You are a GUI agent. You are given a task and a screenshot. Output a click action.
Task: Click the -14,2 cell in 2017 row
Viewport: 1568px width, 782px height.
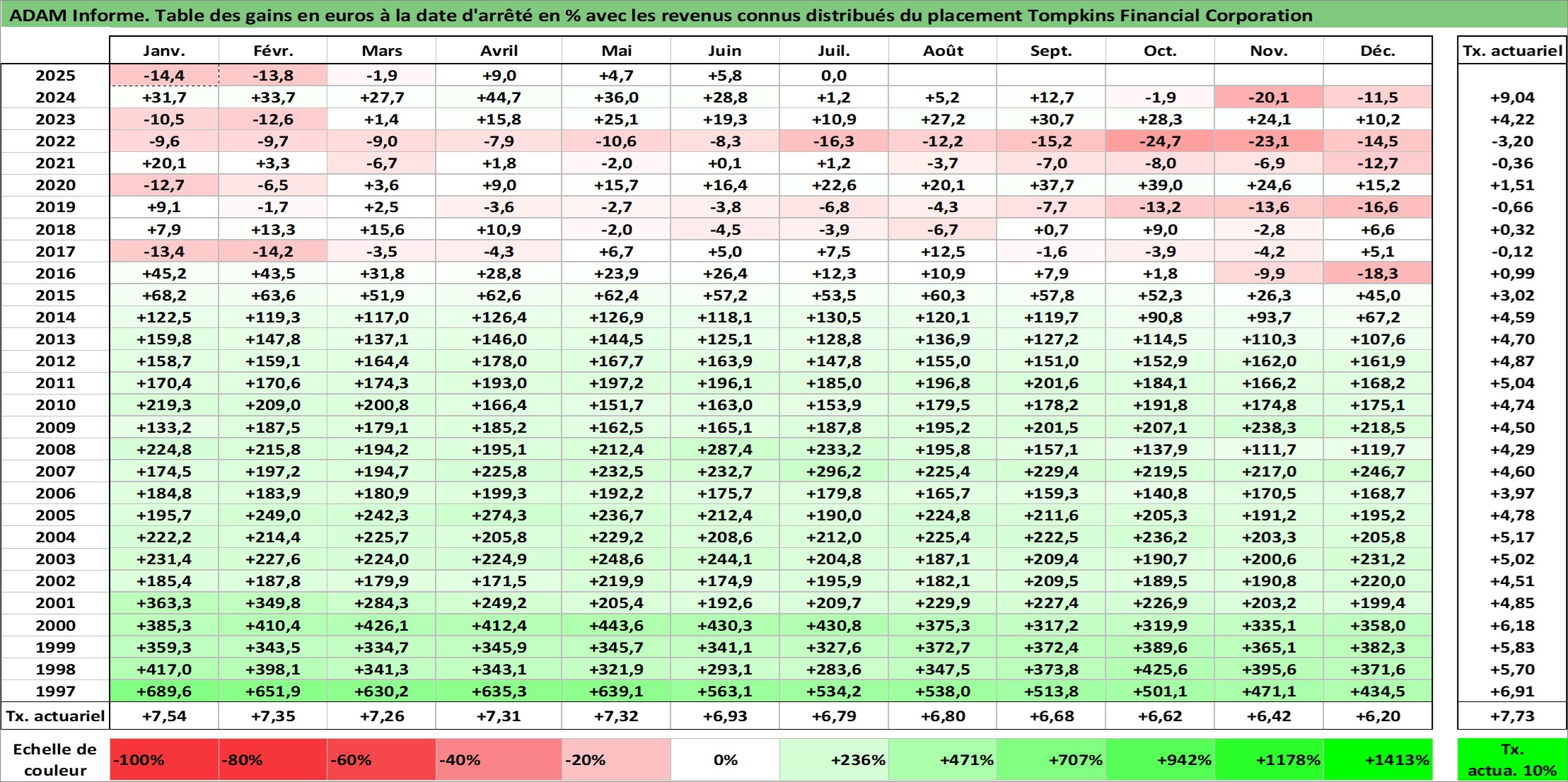pos(273,251)
